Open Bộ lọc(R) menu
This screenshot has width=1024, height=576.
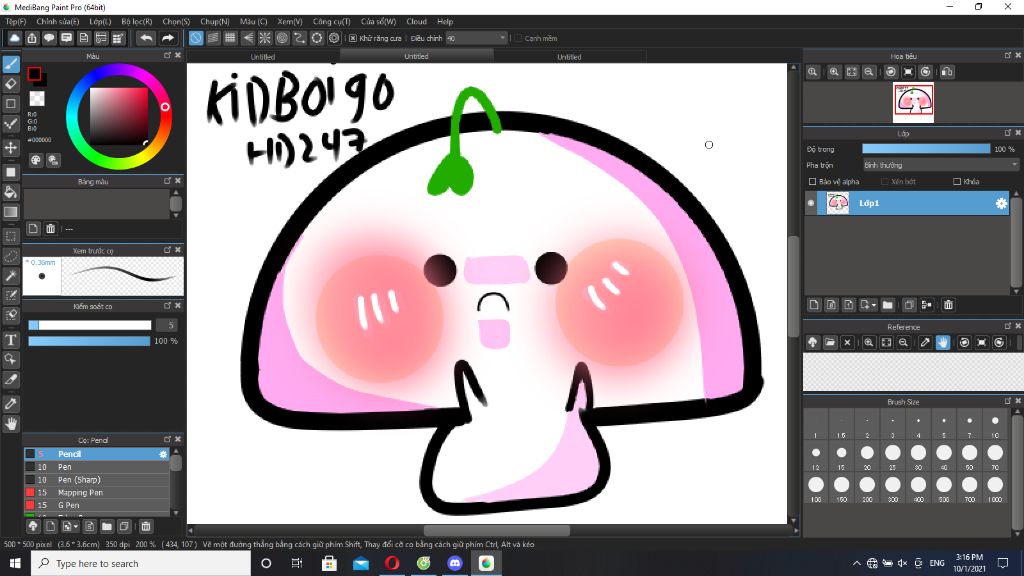click(x=136, y=22)
